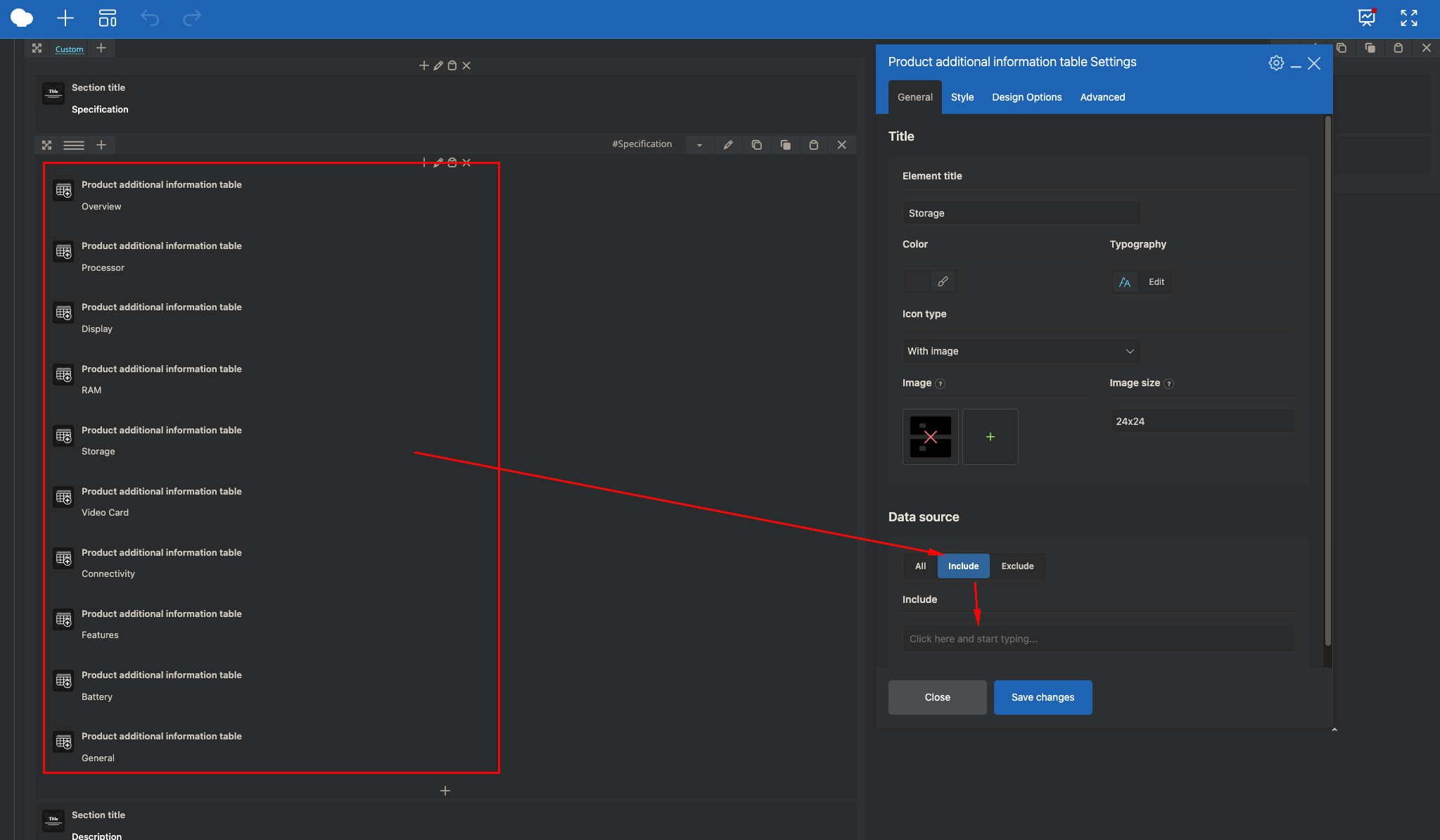Viewport: 1440px width, 840px height.
Task: Open Advanced tab
Action: [1103, 97]
